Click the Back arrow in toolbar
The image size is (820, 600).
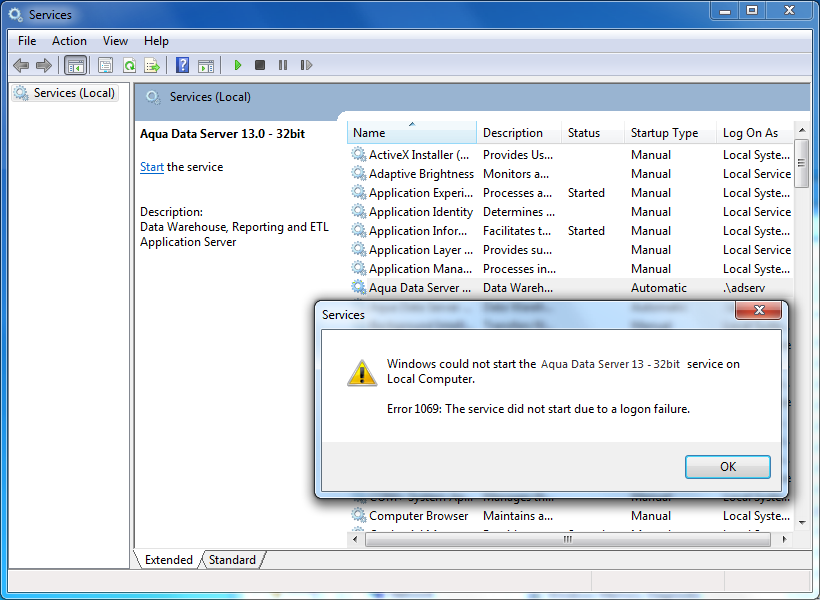click(x=21, y=65)
